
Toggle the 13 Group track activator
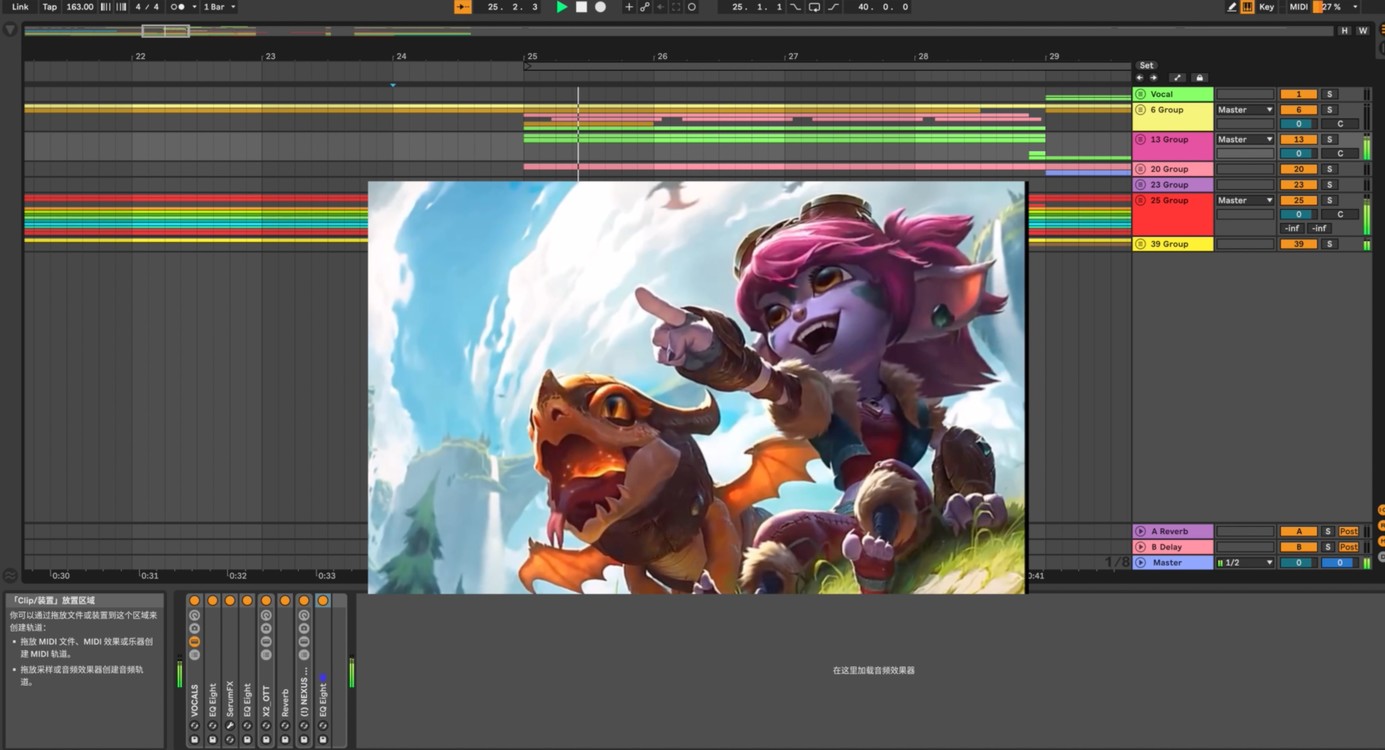point(1299,140)
